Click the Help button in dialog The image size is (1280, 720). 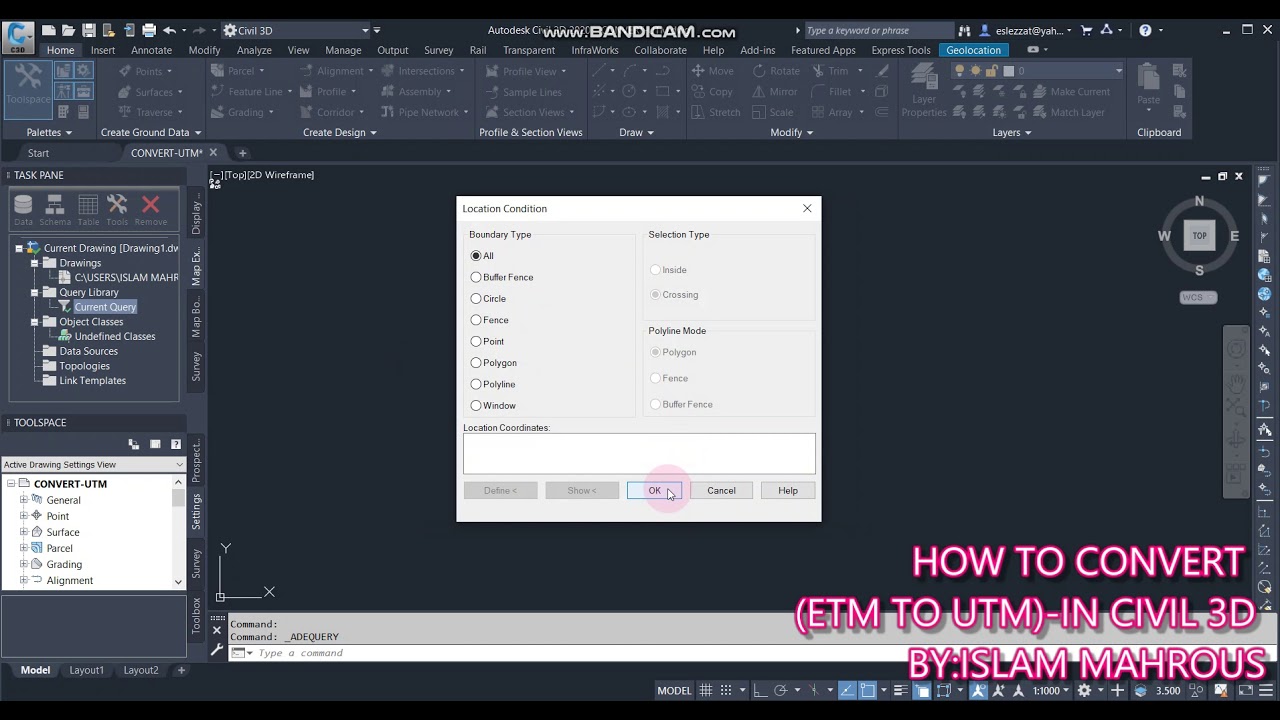[x=788, y=491]
